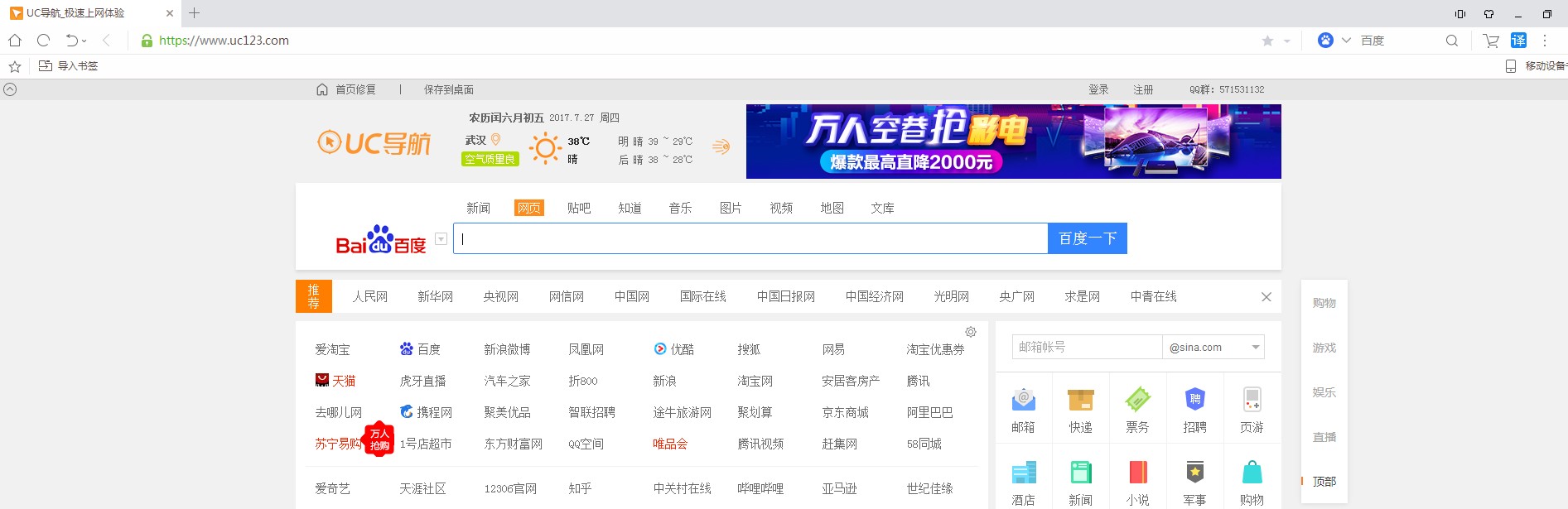The image size is (1568, 509).
Task: Bookmark page with address bar star
Action: [1267, 41]
